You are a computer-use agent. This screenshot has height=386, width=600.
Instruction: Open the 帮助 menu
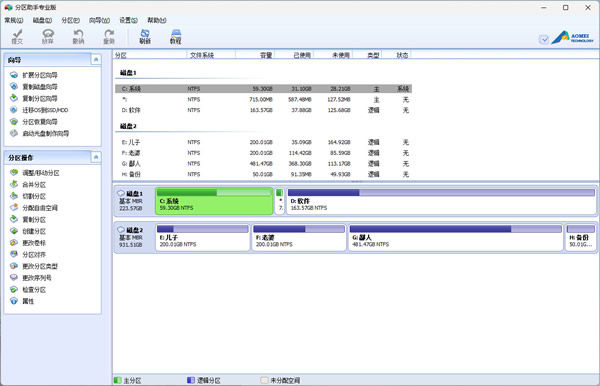pyautogui.click(x=157, y=20)
